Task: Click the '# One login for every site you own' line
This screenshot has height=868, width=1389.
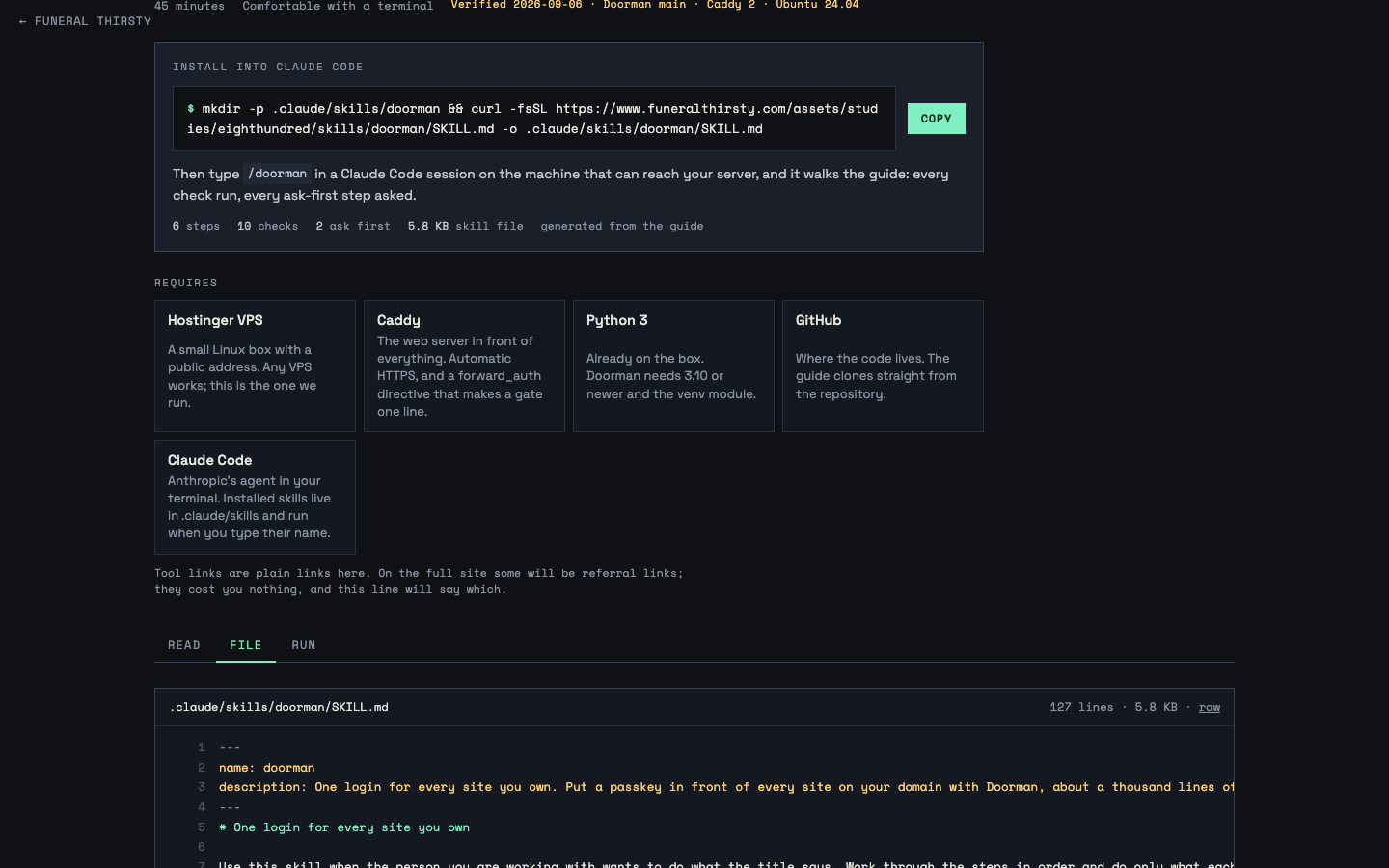Action: click(344, 827)
